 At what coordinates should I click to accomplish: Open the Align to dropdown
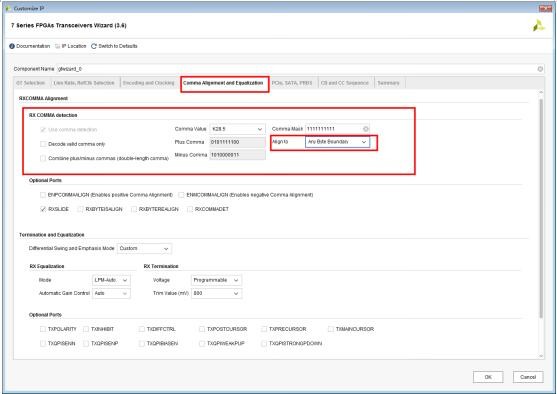[x=337, y=142]
